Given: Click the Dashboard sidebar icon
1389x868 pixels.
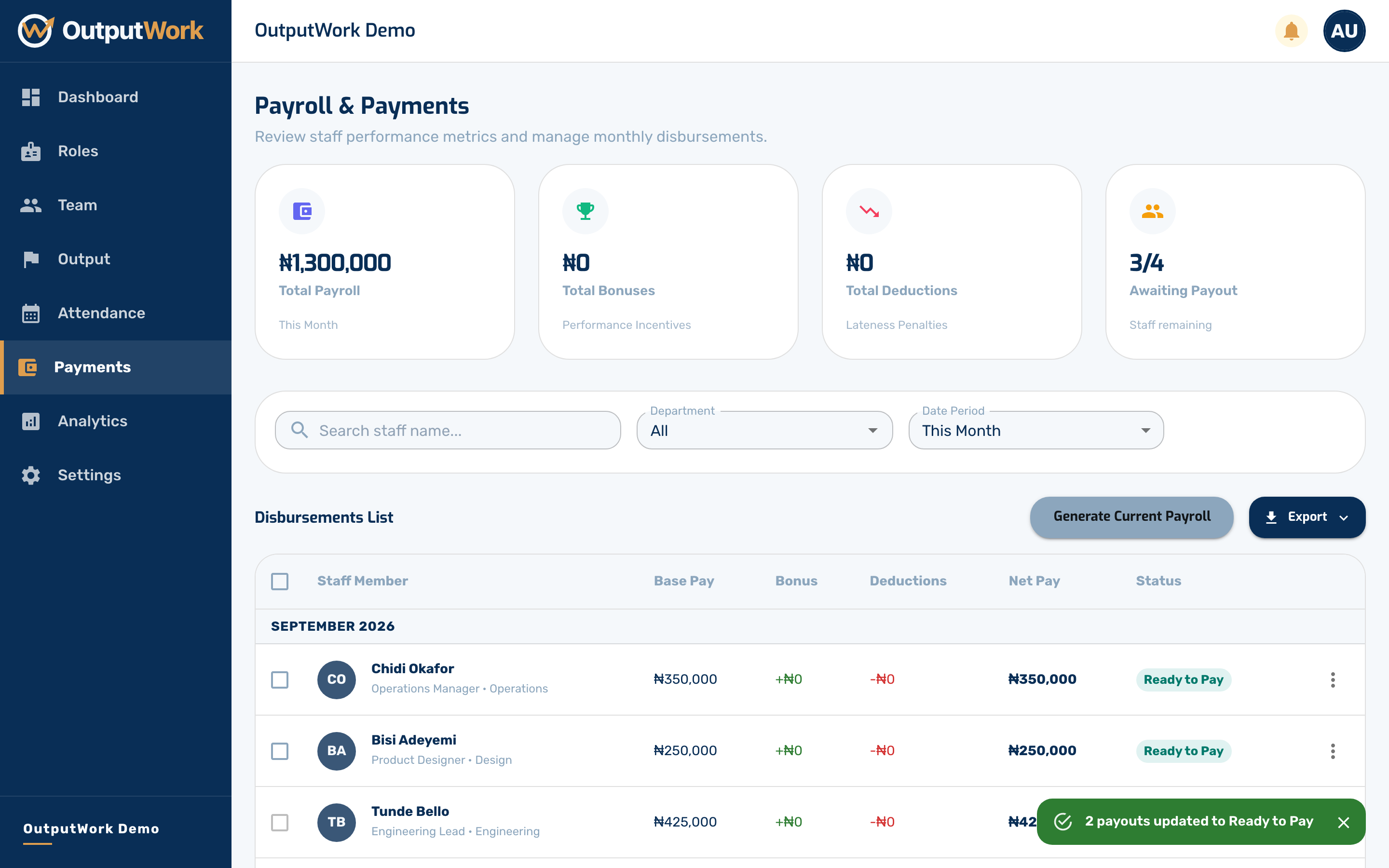Looking at the screenshot, I should tap(31, 97).
